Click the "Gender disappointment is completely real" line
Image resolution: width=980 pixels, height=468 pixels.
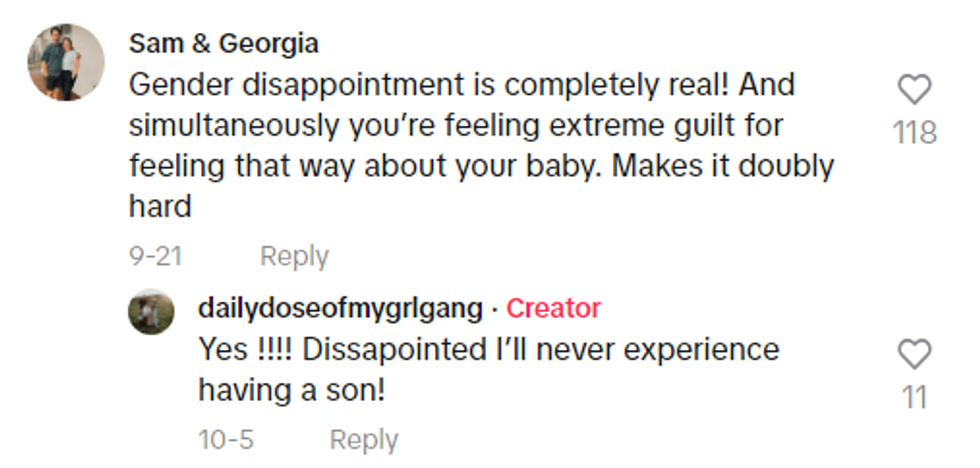[x=462, y=85]
